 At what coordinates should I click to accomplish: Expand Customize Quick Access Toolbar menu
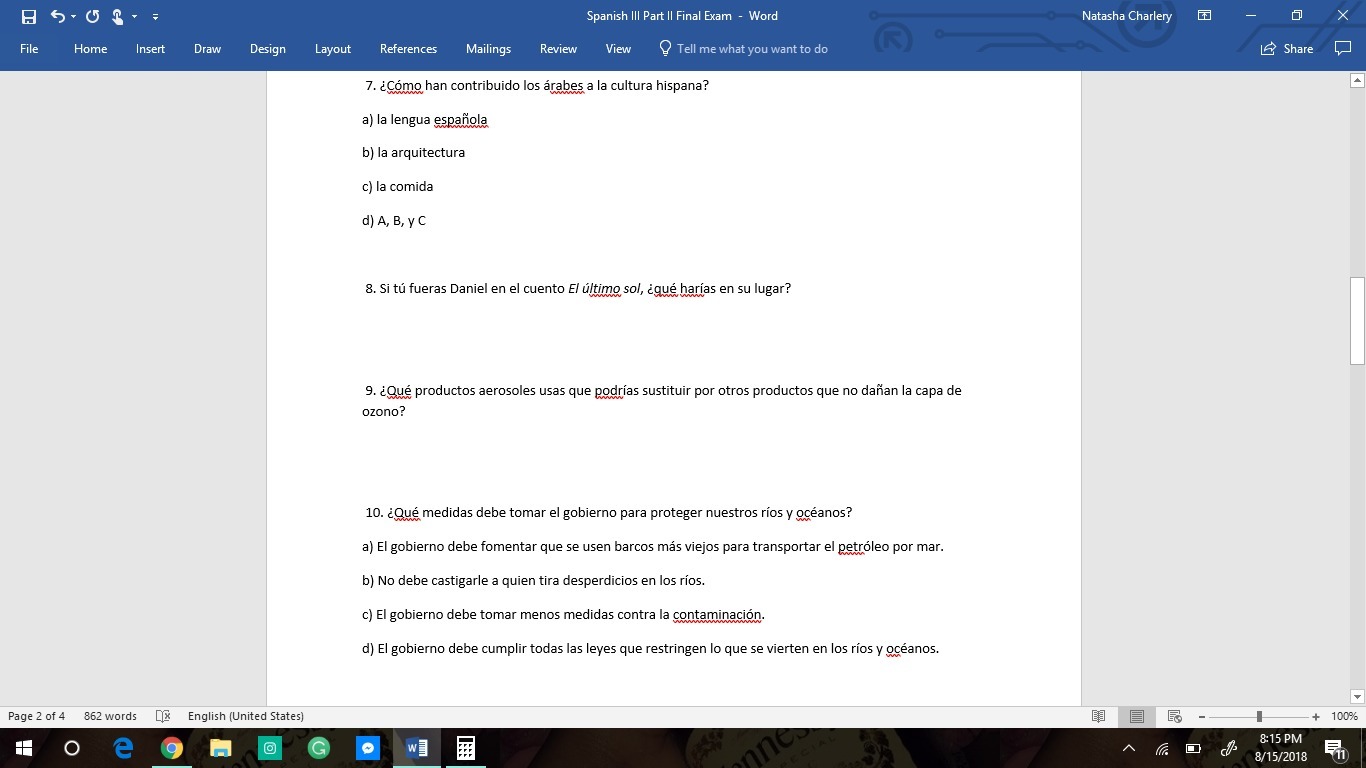(x=156, y=16)
